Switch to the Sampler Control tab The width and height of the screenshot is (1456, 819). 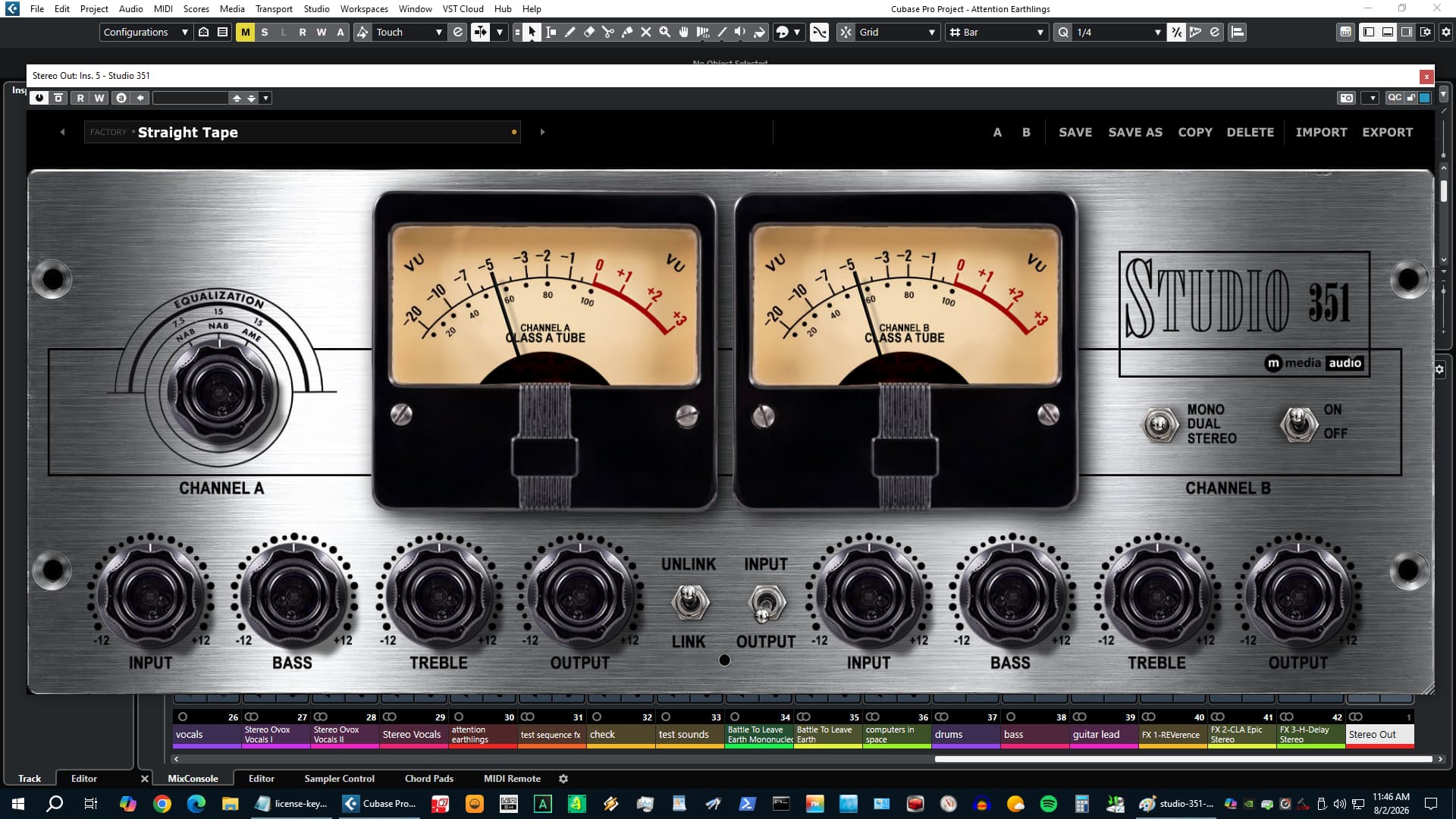(x=339, y=779)
